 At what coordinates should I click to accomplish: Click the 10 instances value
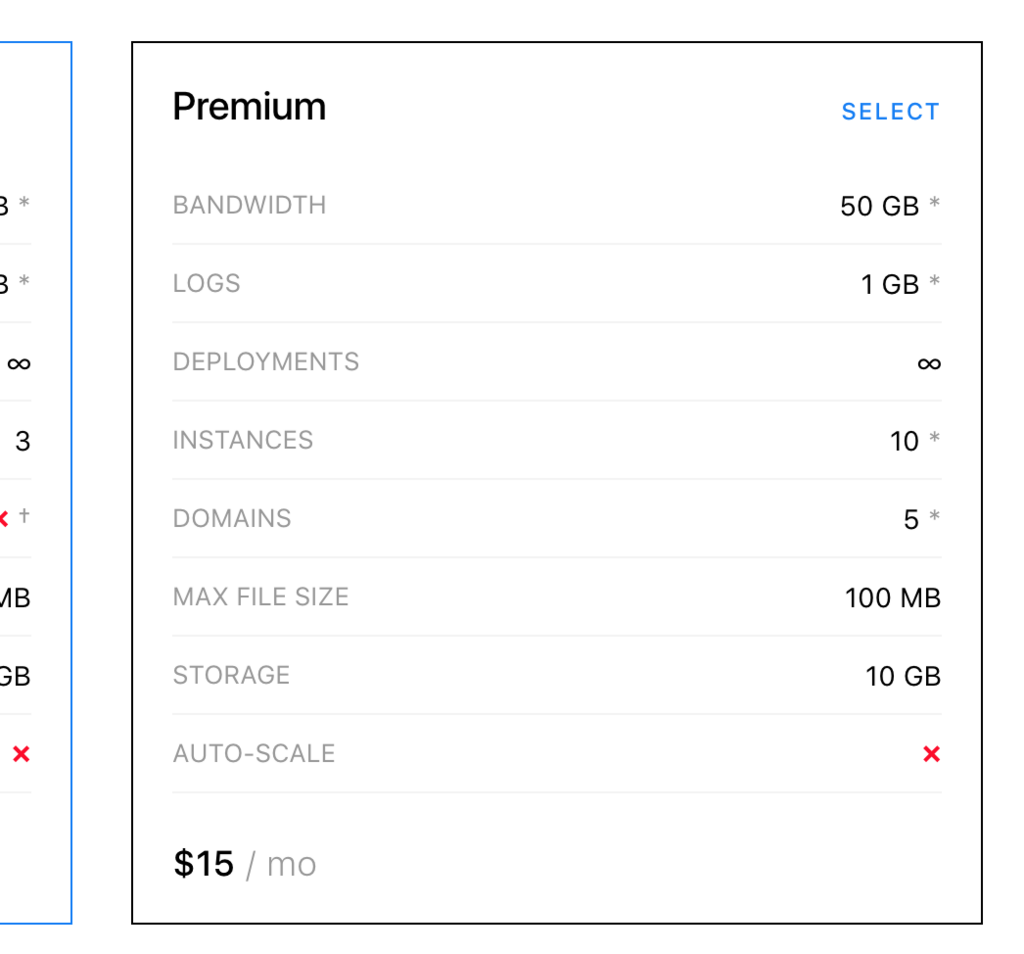click(x=904, y=441)
